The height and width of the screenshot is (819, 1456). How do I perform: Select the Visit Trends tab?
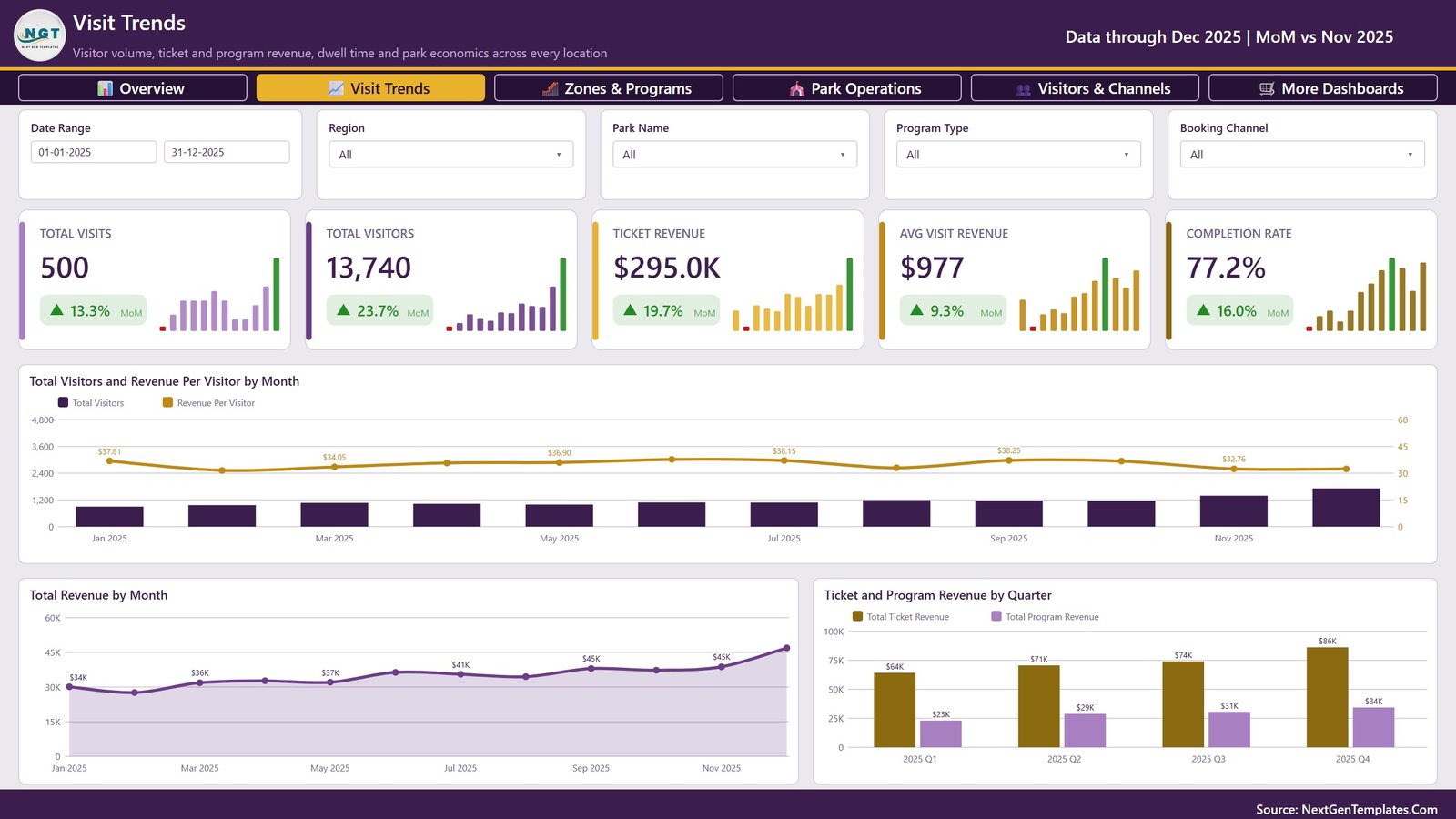370,88
